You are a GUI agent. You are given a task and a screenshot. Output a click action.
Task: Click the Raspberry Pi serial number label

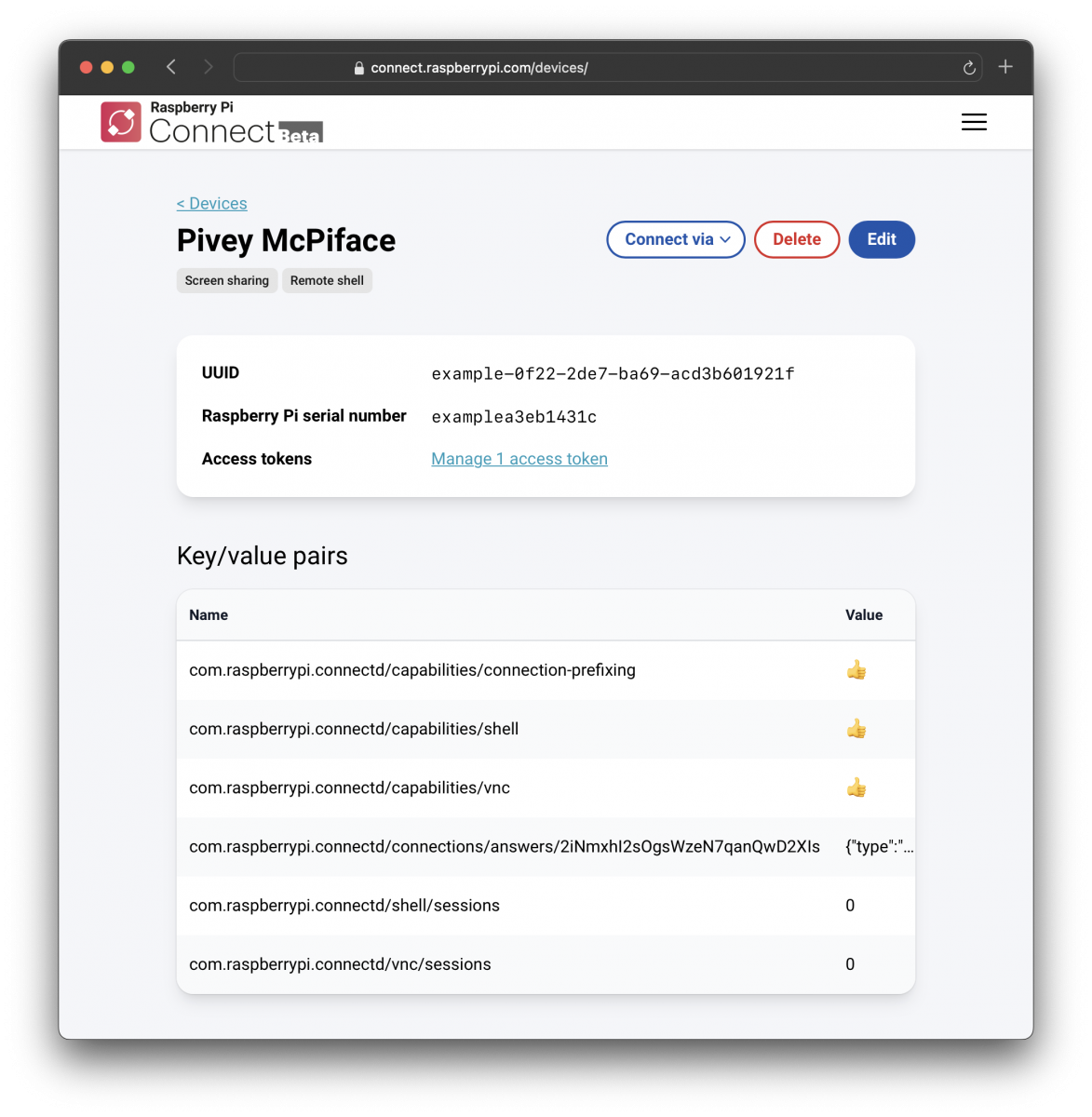pyautogui.click(x=304, y=416)
